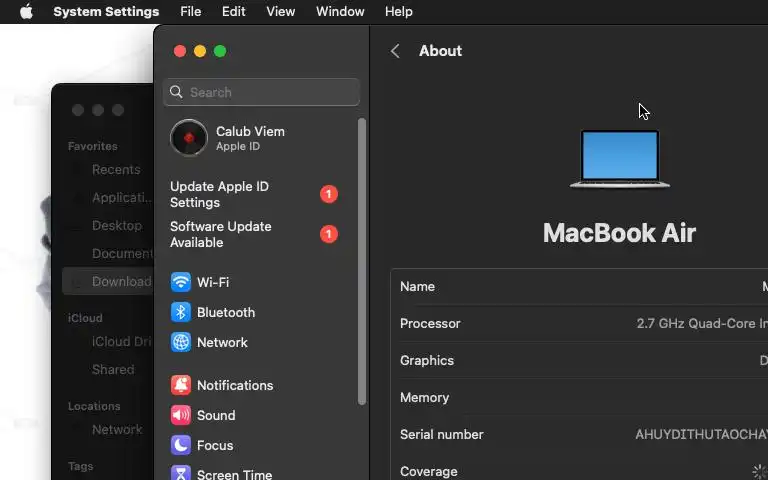
Task: Select Screen Time settings
Action: 235,474
